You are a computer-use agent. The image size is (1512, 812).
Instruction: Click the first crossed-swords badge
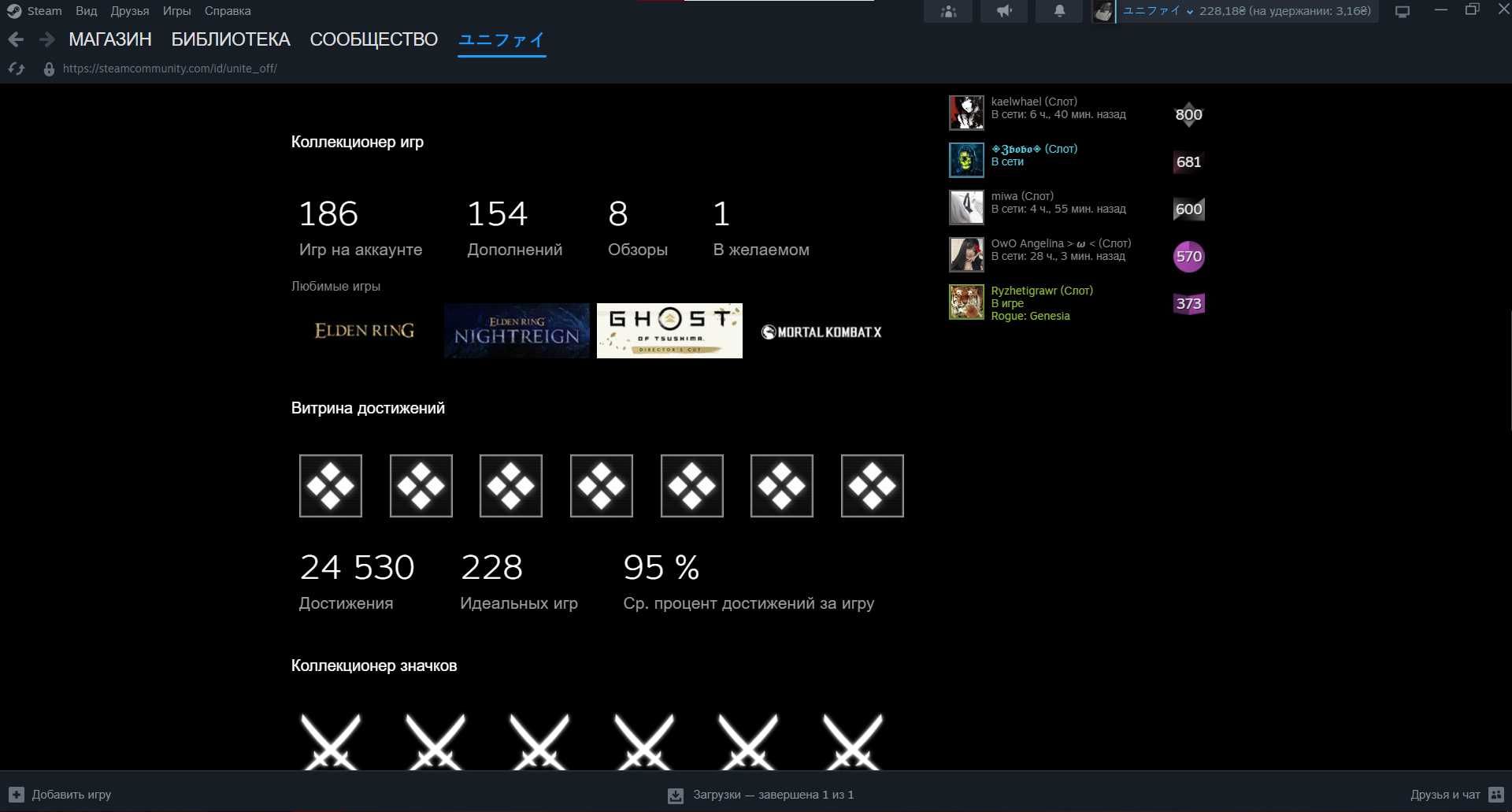[x=331, y=742]
